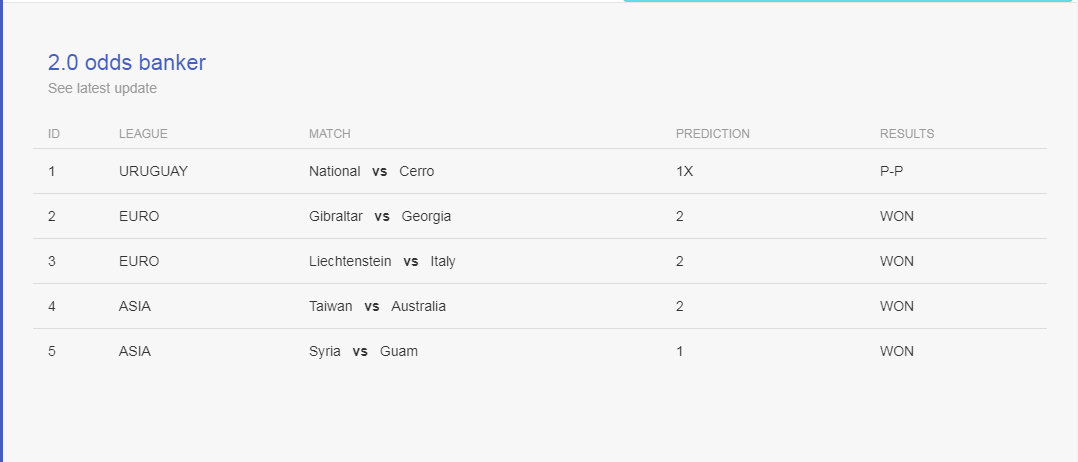Viewport: 1078px width, 462px height.
Task: Select the National vs Cerro match
Action: click(x=371, y=171)
